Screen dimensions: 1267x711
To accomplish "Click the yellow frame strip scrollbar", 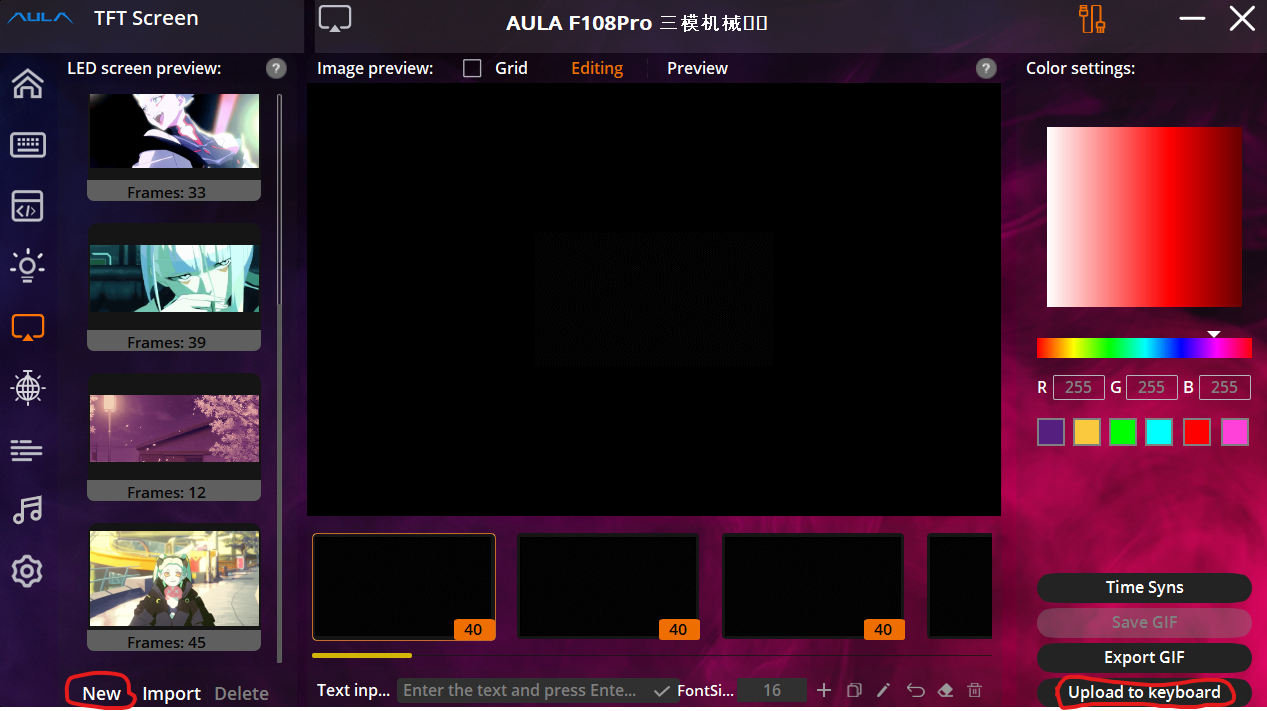I will [x=361, y=655].
